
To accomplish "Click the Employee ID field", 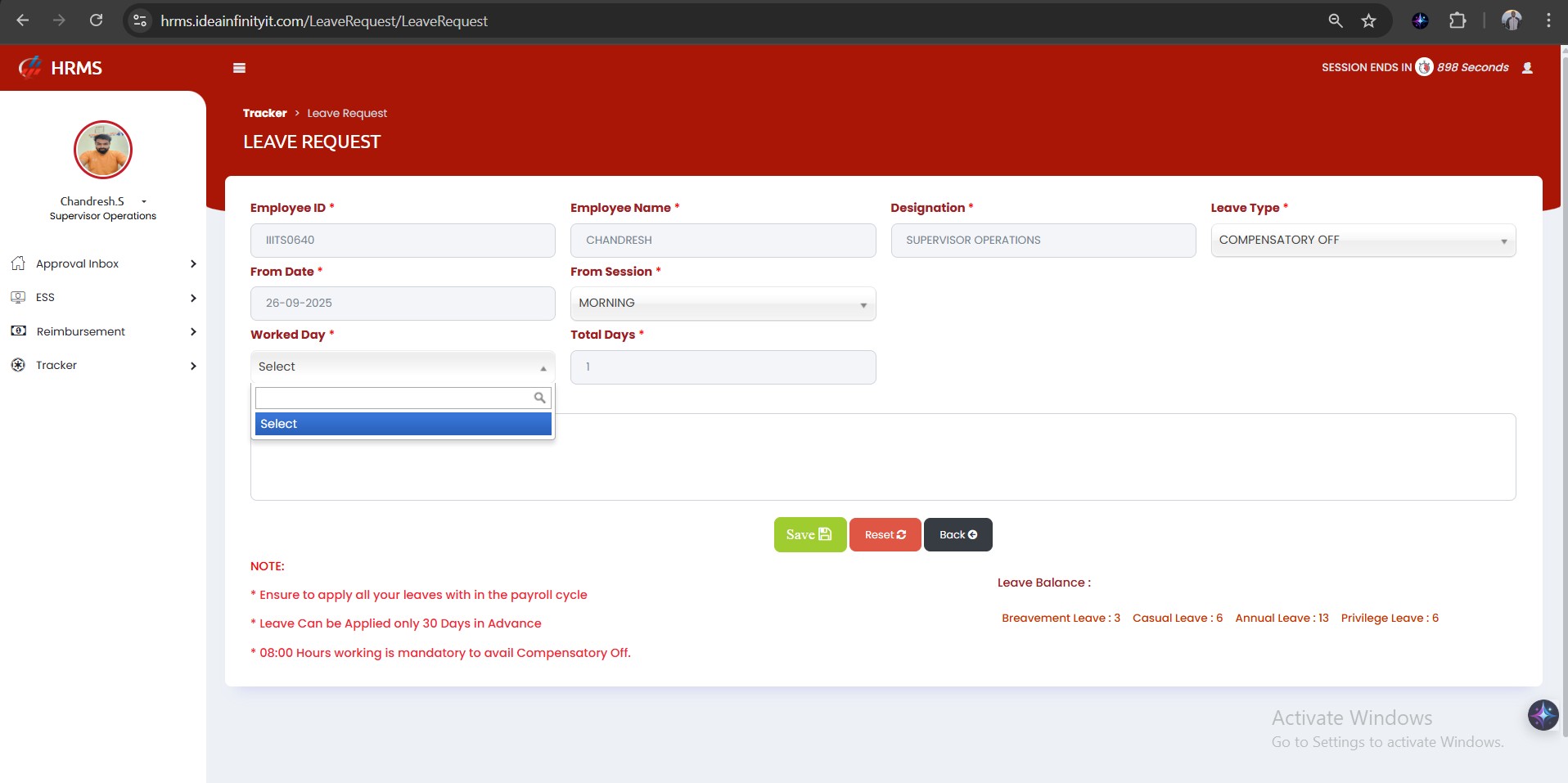I will click(403, 241).
